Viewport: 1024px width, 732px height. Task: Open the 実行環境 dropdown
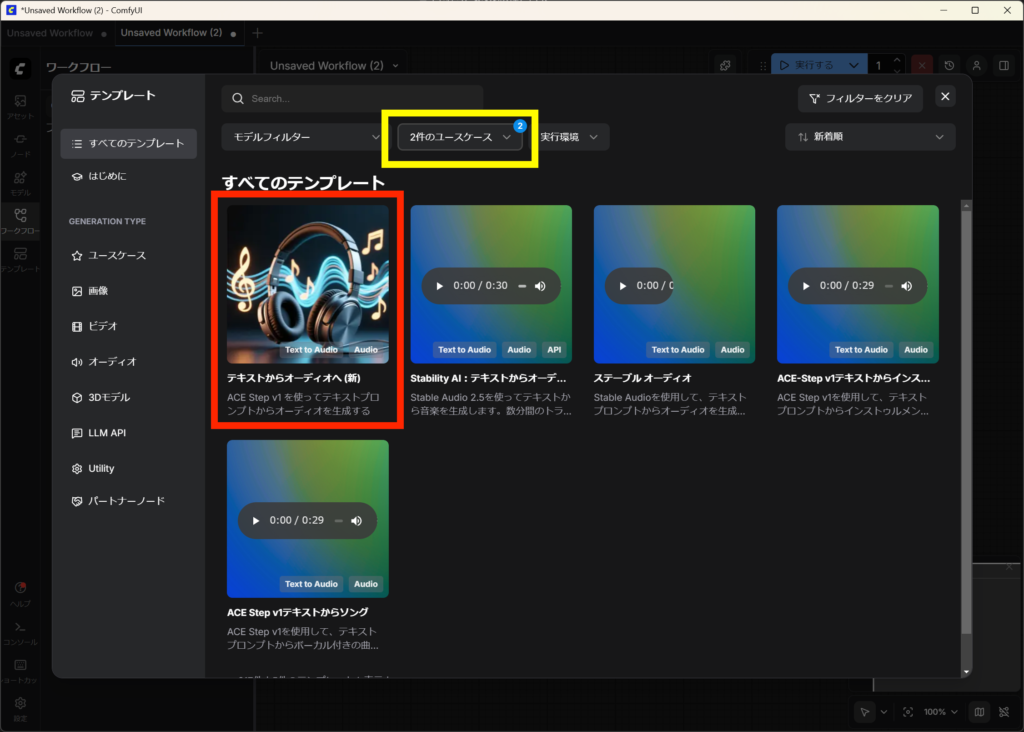[572, 137]
